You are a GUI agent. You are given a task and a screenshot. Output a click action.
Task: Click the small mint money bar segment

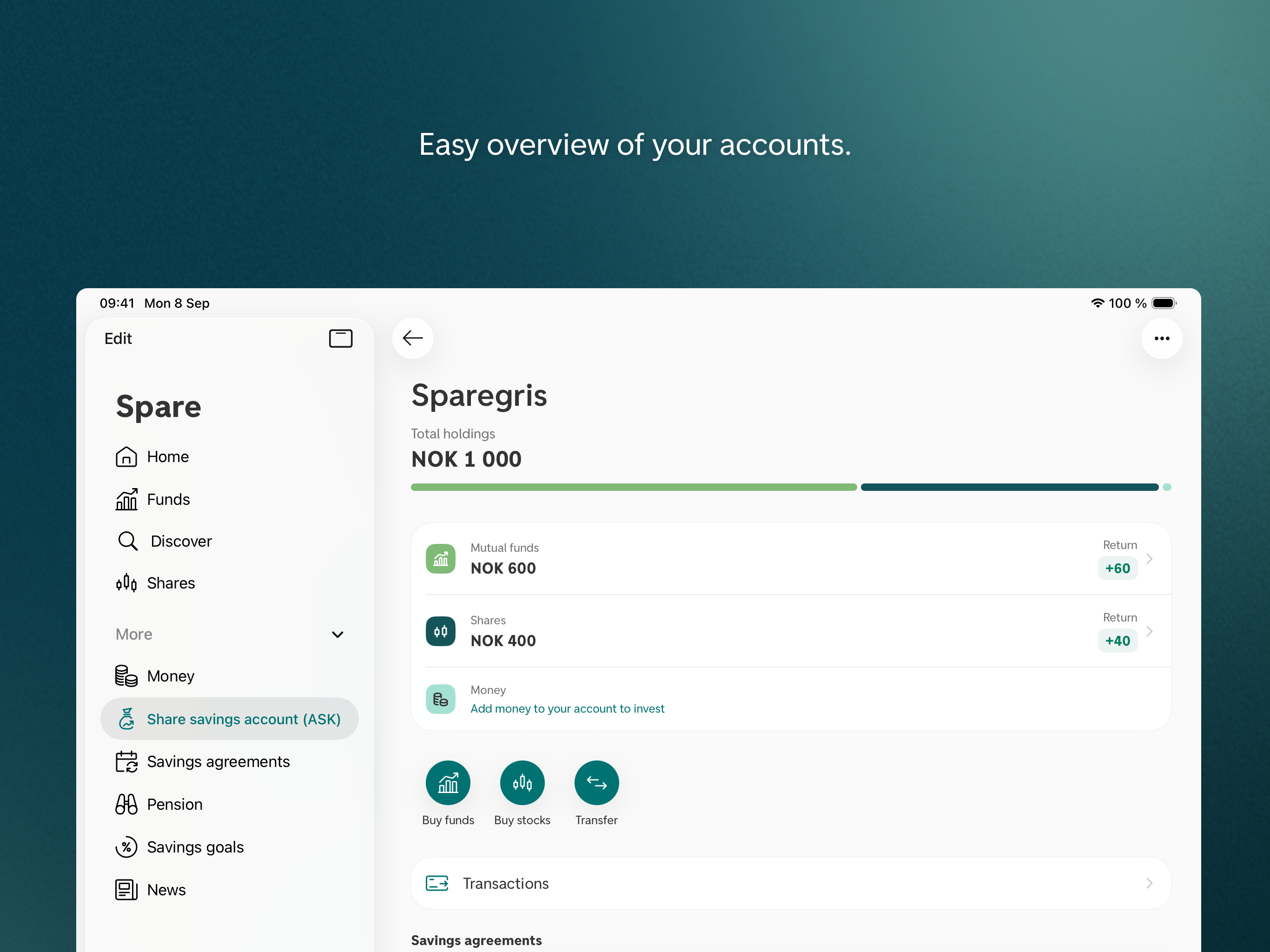tap(1167, 488)
